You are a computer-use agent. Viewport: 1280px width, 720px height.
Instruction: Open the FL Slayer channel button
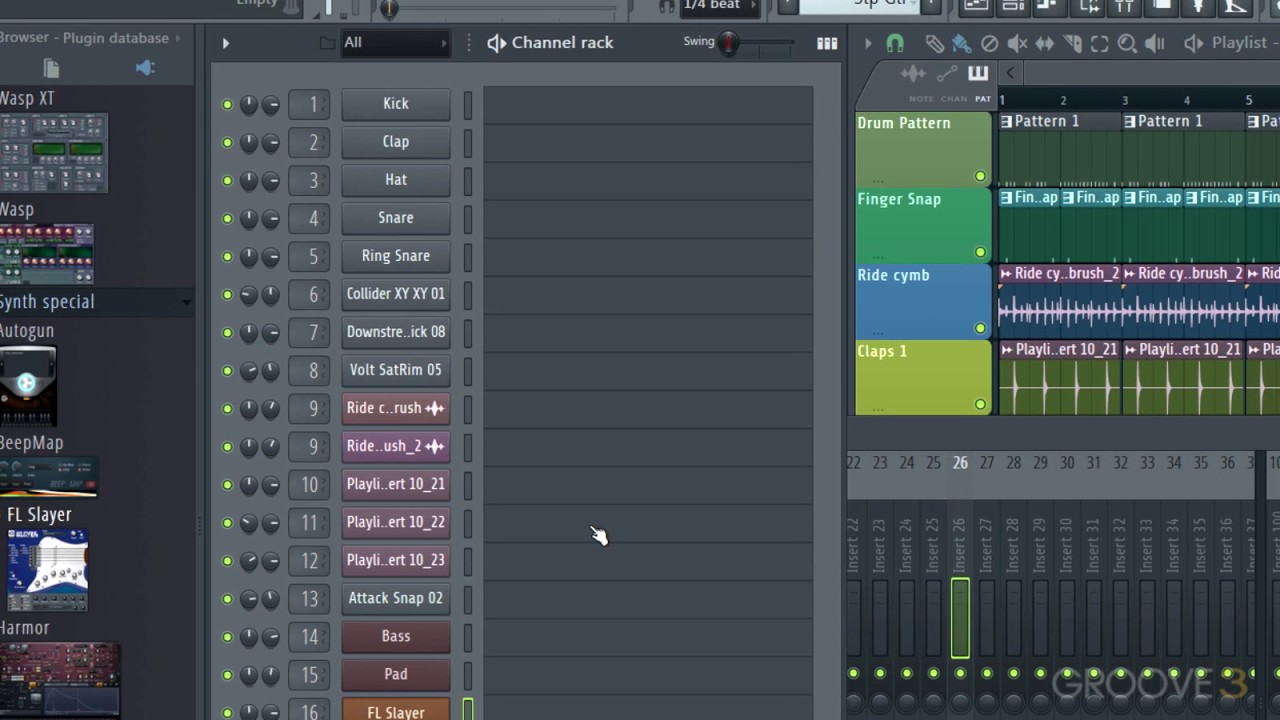click(396, 710)
